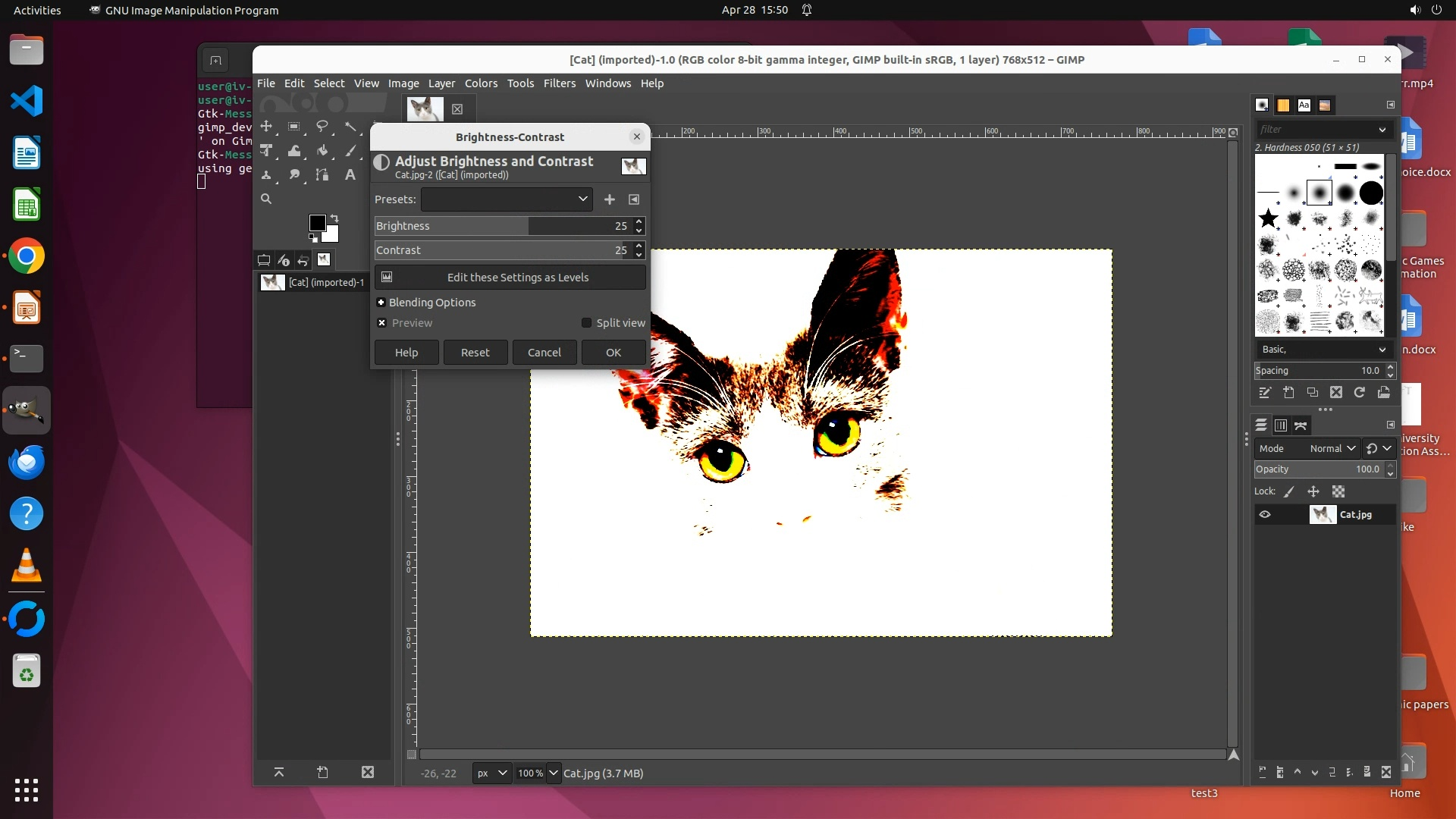Enable Split view checkbox

pos(586,323)
